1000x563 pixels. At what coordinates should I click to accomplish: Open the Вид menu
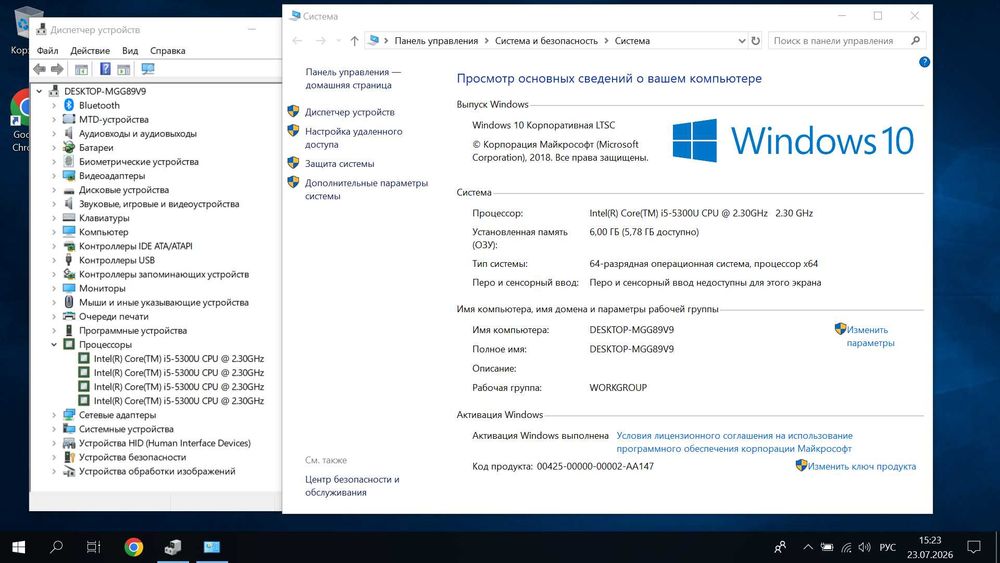click(130, 50)
